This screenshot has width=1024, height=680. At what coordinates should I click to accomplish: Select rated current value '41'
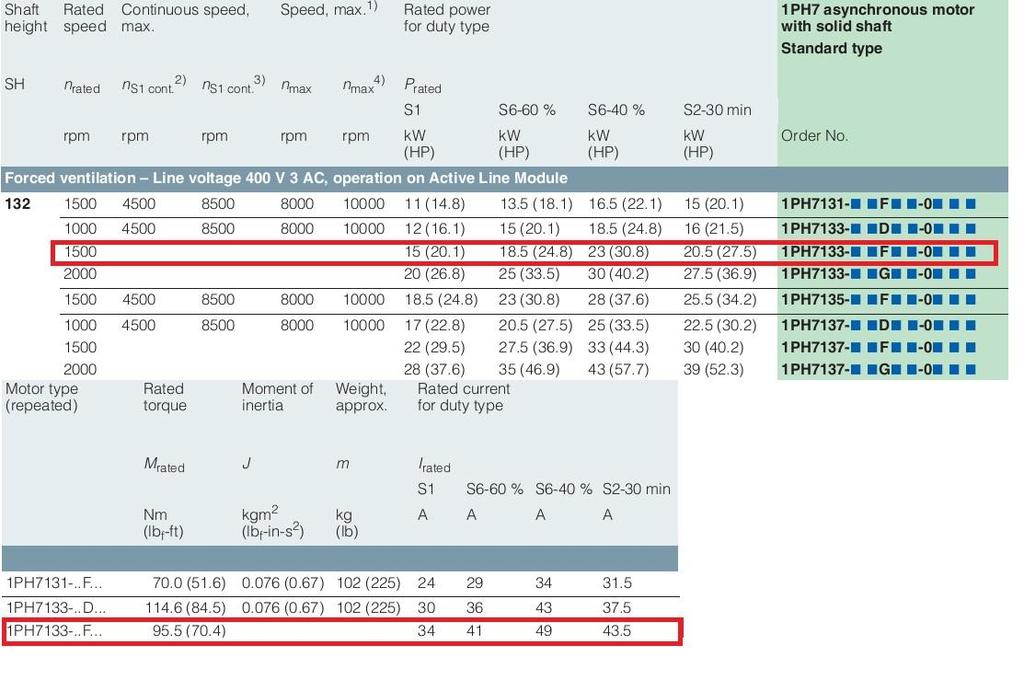coord(474,631)
